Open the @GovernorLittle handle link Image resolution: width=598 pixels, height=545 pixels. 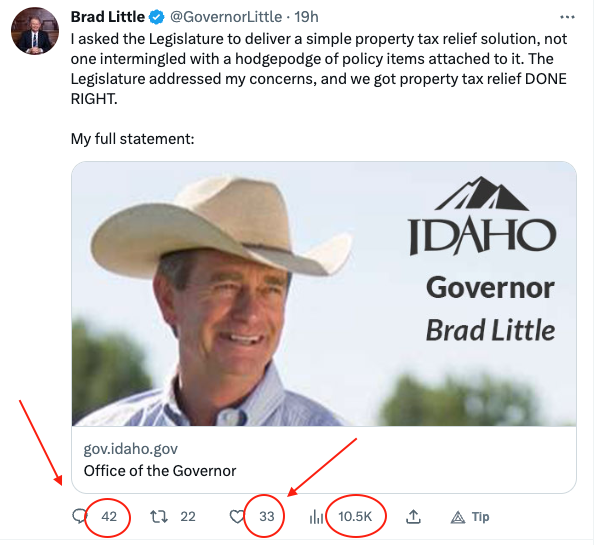pos(226,17)
